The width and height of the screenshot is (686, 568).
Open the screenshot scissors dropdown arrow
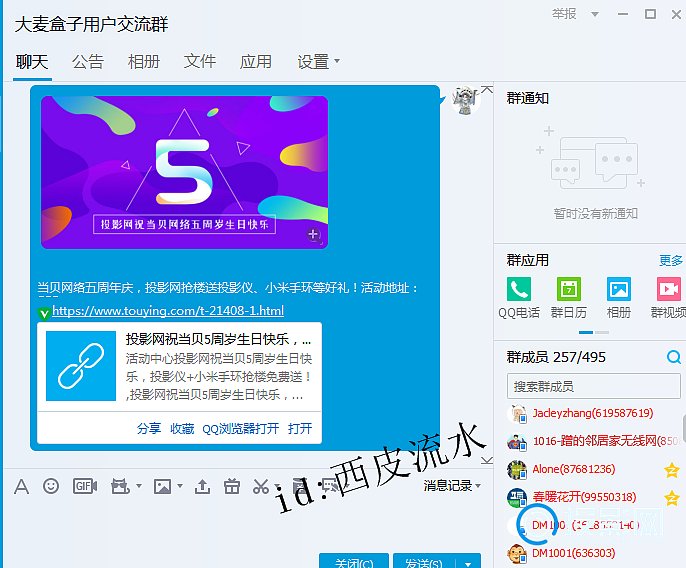point(277,487)
